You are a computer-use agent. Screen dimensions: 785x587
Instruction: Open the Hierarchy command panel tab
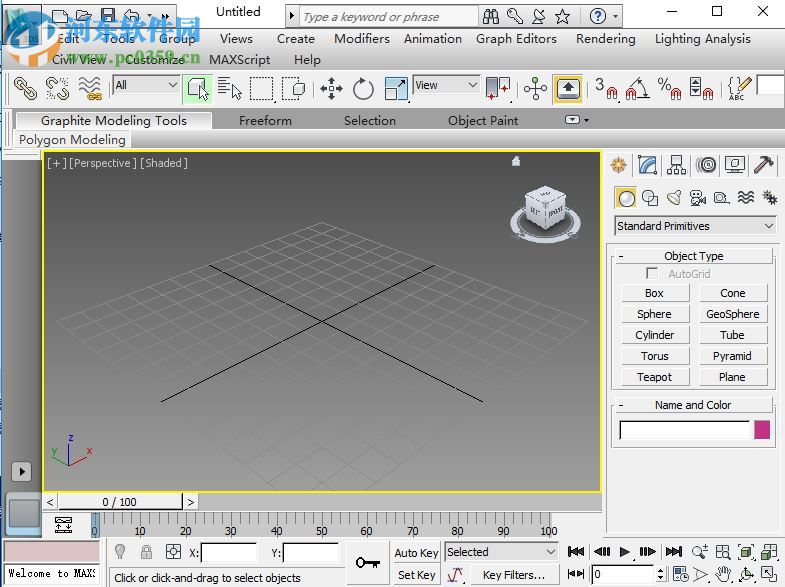coord(676,165)
